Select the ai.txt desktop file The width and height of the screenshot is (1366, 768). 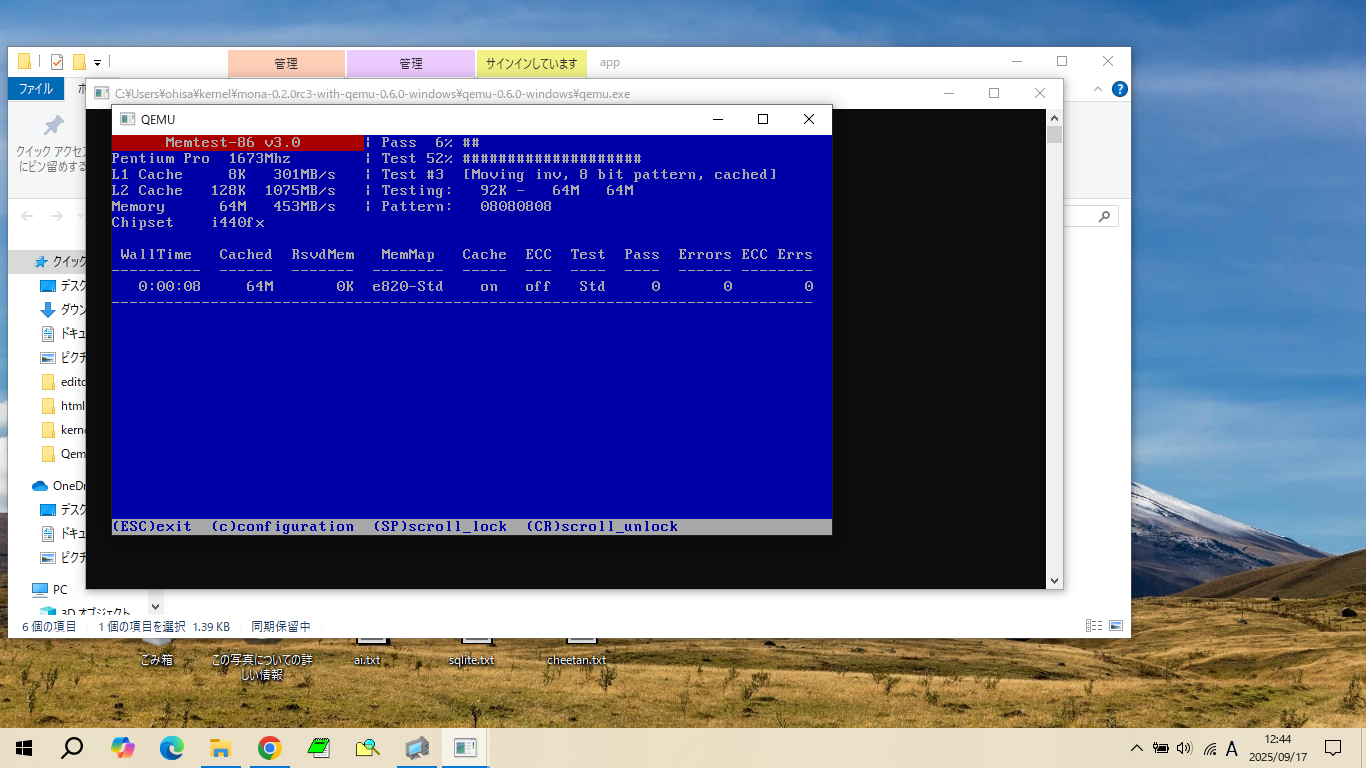[367, 660]
